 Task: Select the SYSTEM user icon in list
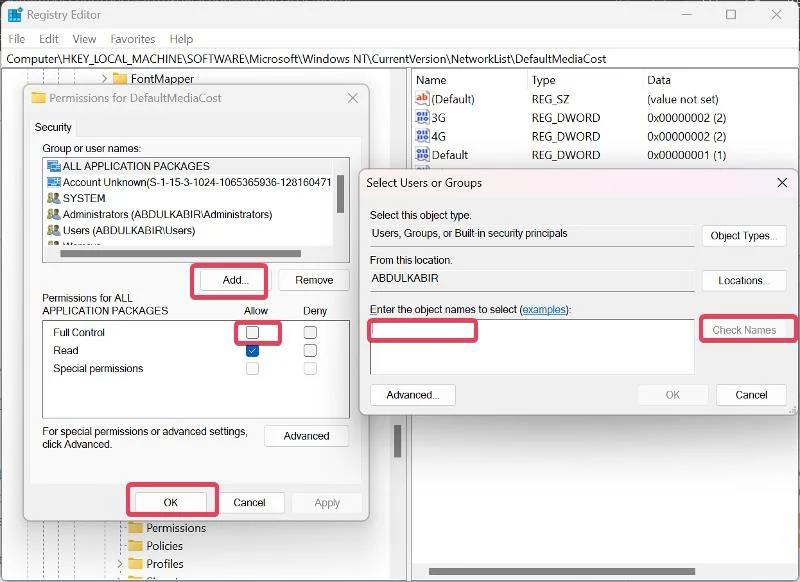click(x=53, y=198)
